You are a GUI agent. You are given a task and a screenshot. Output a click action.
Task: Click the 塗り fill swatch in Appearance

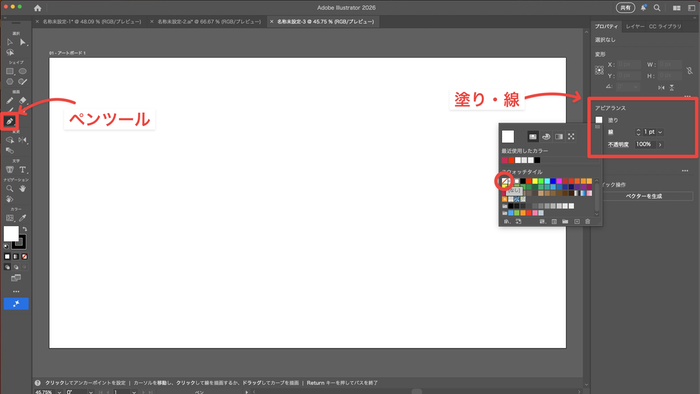pos(599,120)
